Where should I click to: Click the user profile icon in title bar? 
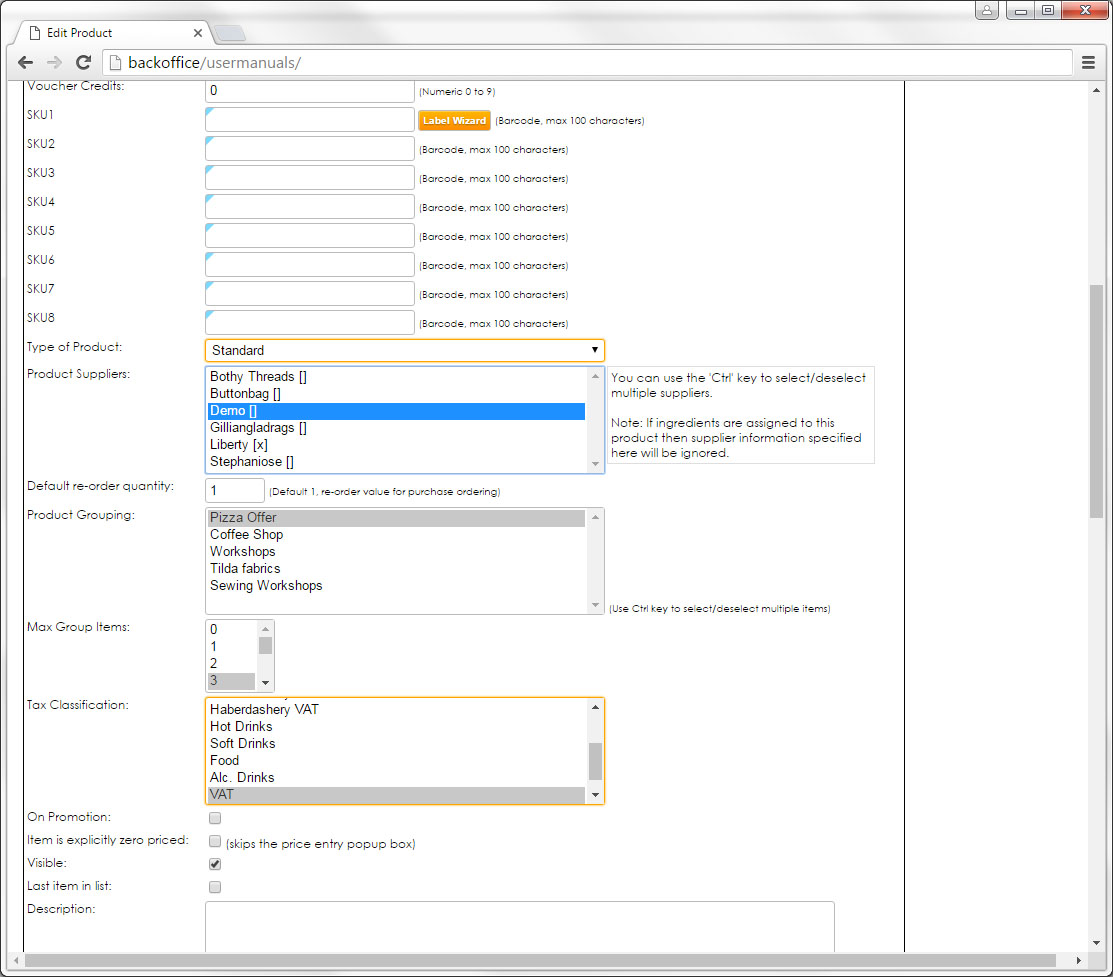pyautogui.click(x=987, y=10)
